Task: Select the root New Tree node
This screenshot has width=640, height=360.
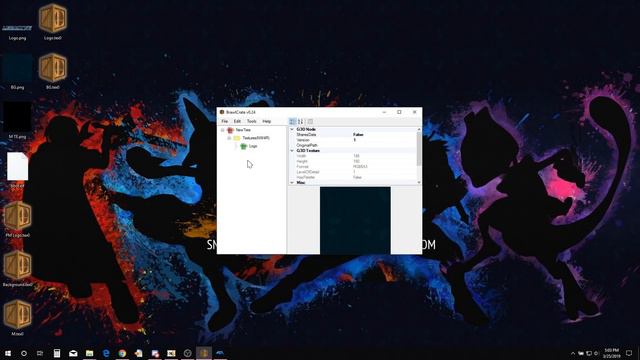Action: coord(243,130)
